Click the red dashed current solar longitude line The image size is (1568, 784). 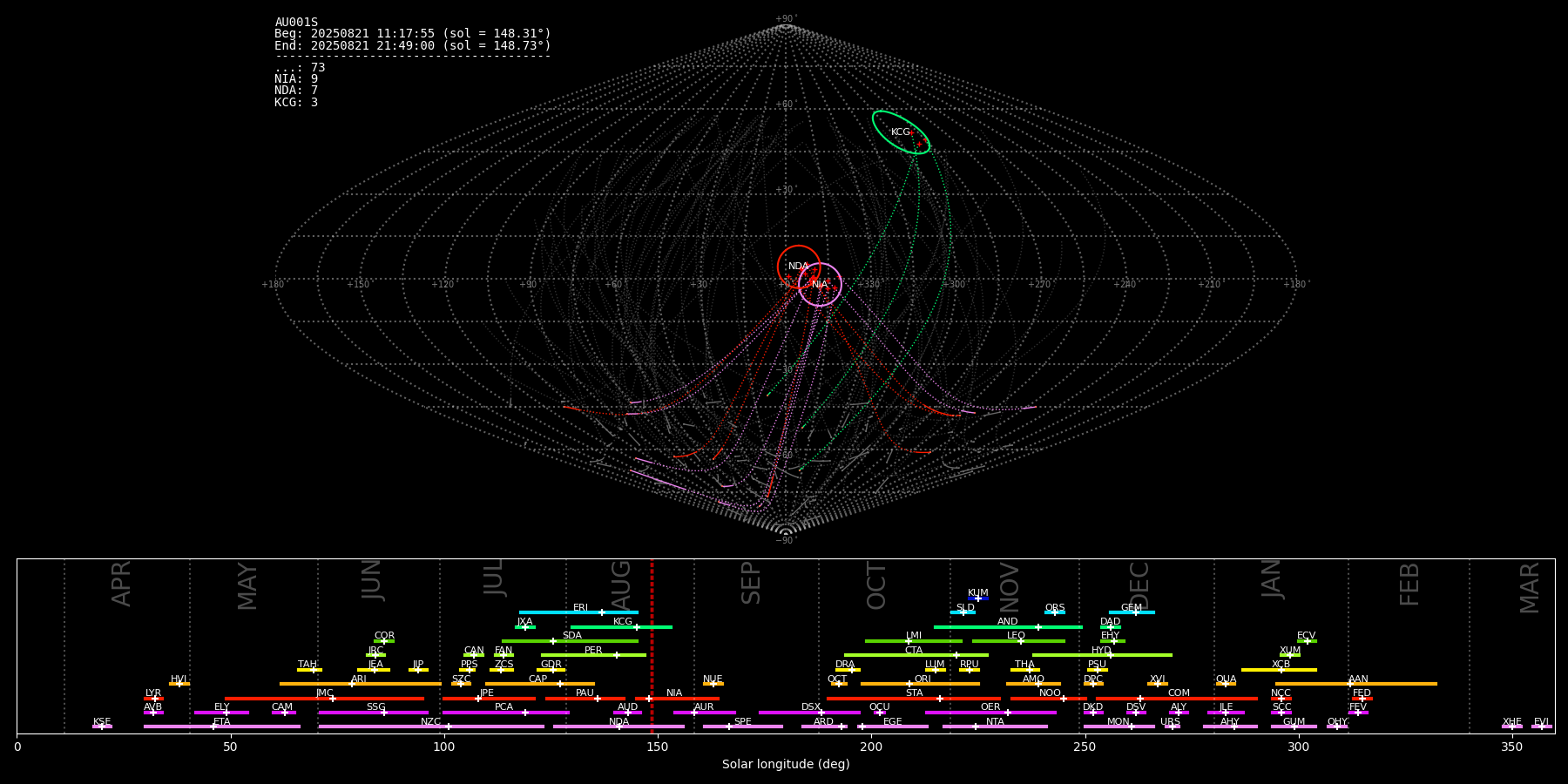(652, 646)
